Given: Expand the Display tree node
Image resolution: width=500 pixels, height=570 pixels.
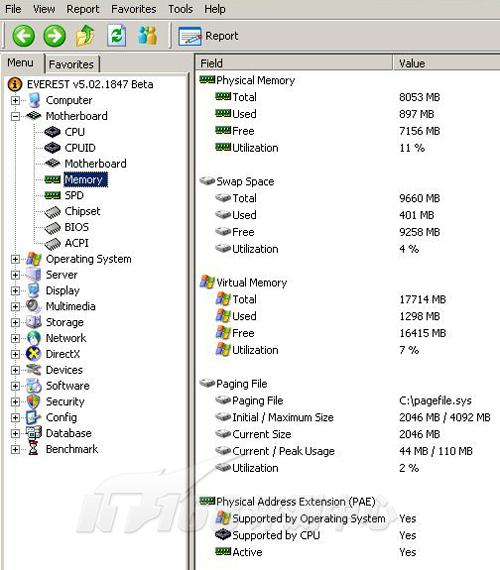Looking at the screenshot, I should 15,290.
